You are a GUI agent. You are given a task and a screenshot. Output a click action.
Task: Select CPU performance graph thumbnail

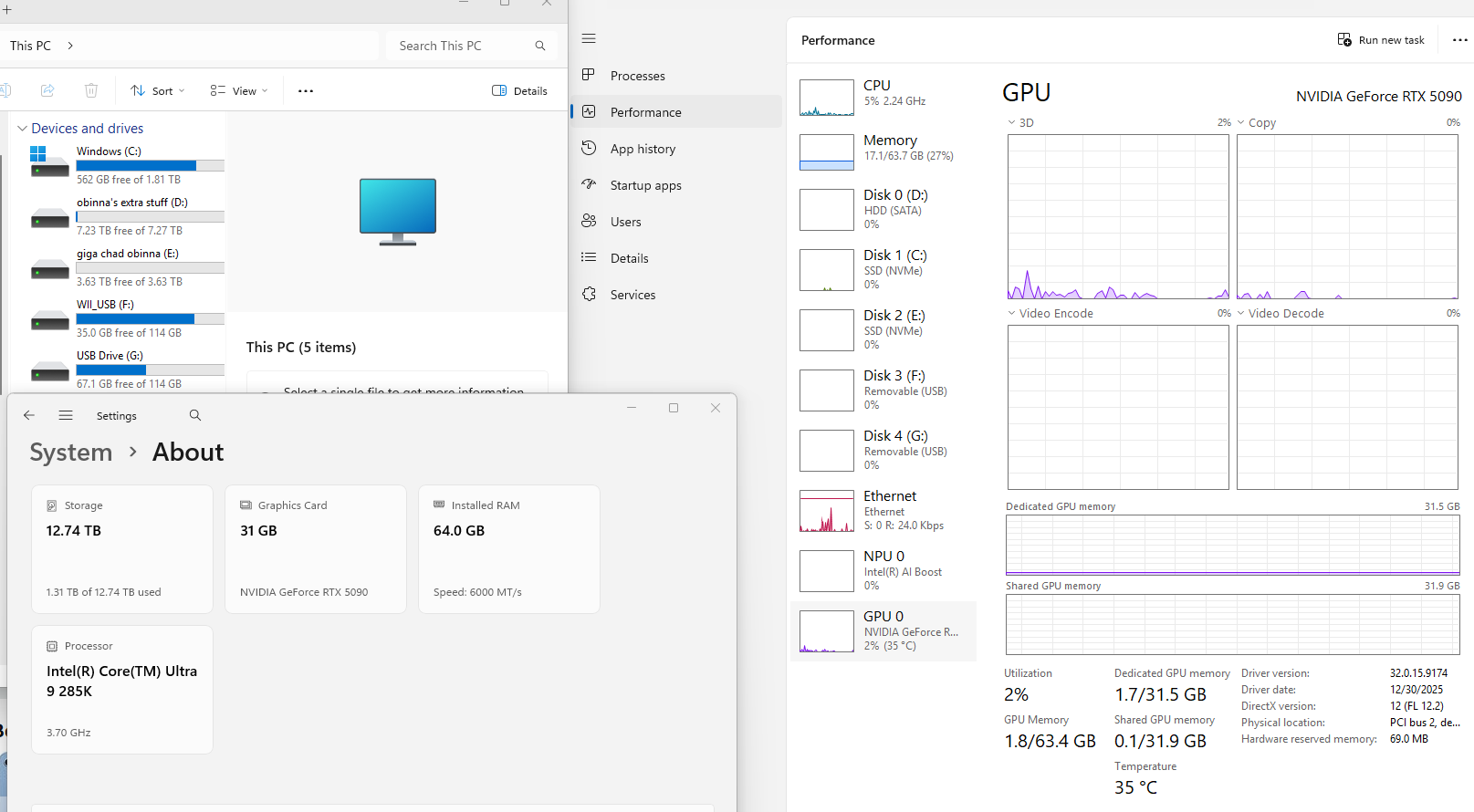(827, 98)
